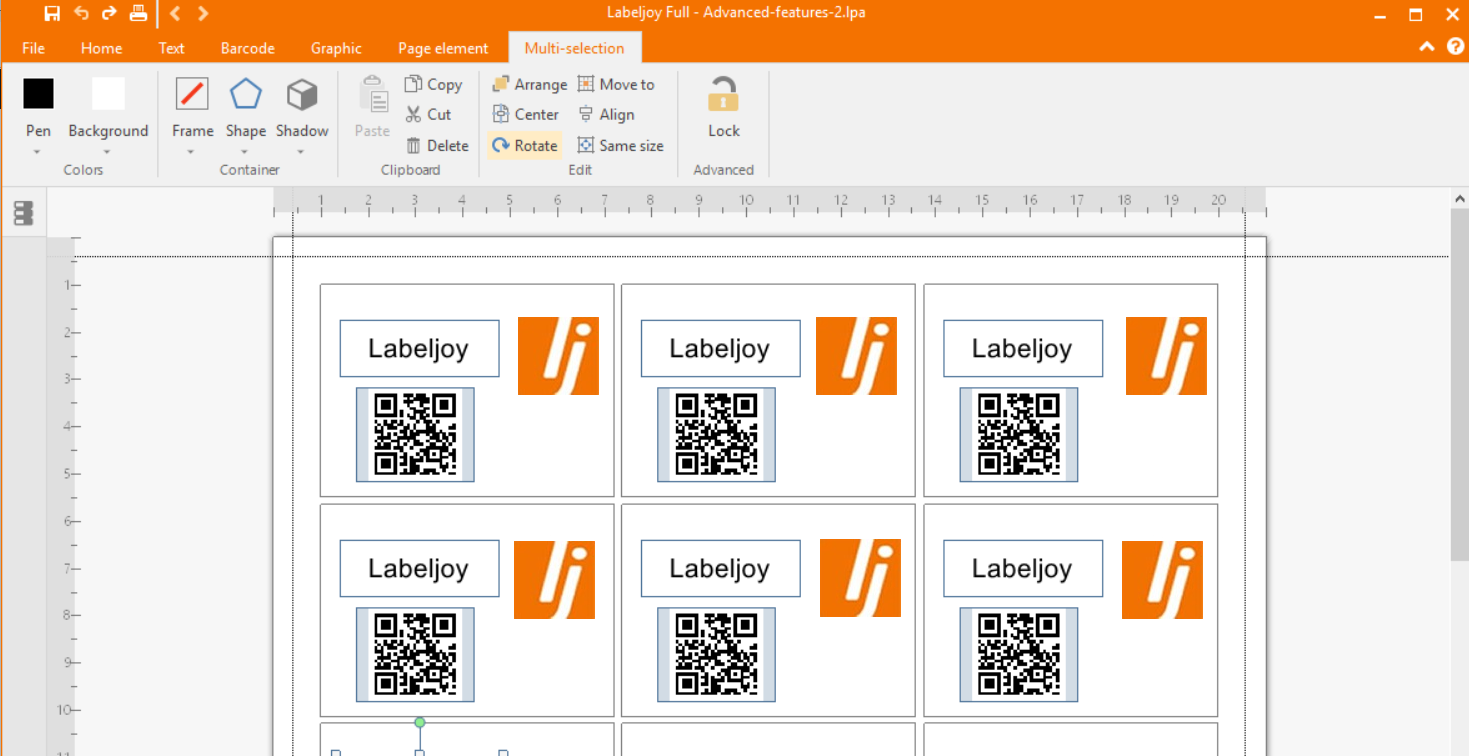Screen dimensions: 1469x756
Task: Open the Shape dropdown arrow
Action: coord(244,152)
